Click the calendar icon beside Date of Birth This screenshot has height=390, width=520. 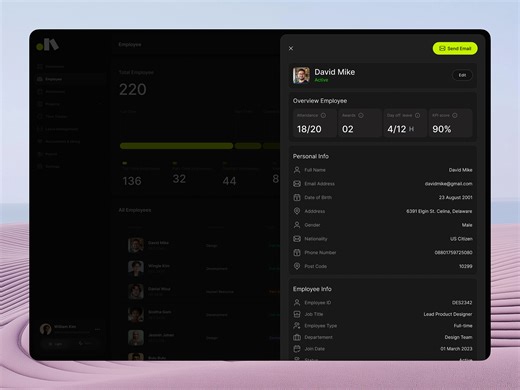click(x=297, y=197)
